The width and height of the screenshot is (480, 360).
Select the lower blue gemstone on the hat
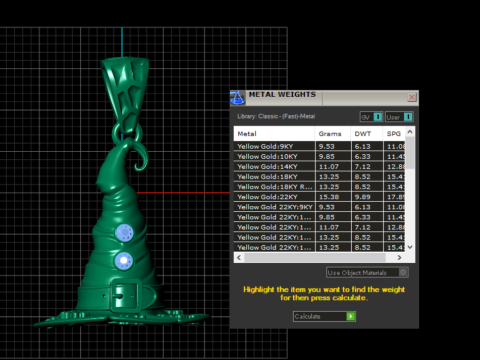click(x=124, y=261)
